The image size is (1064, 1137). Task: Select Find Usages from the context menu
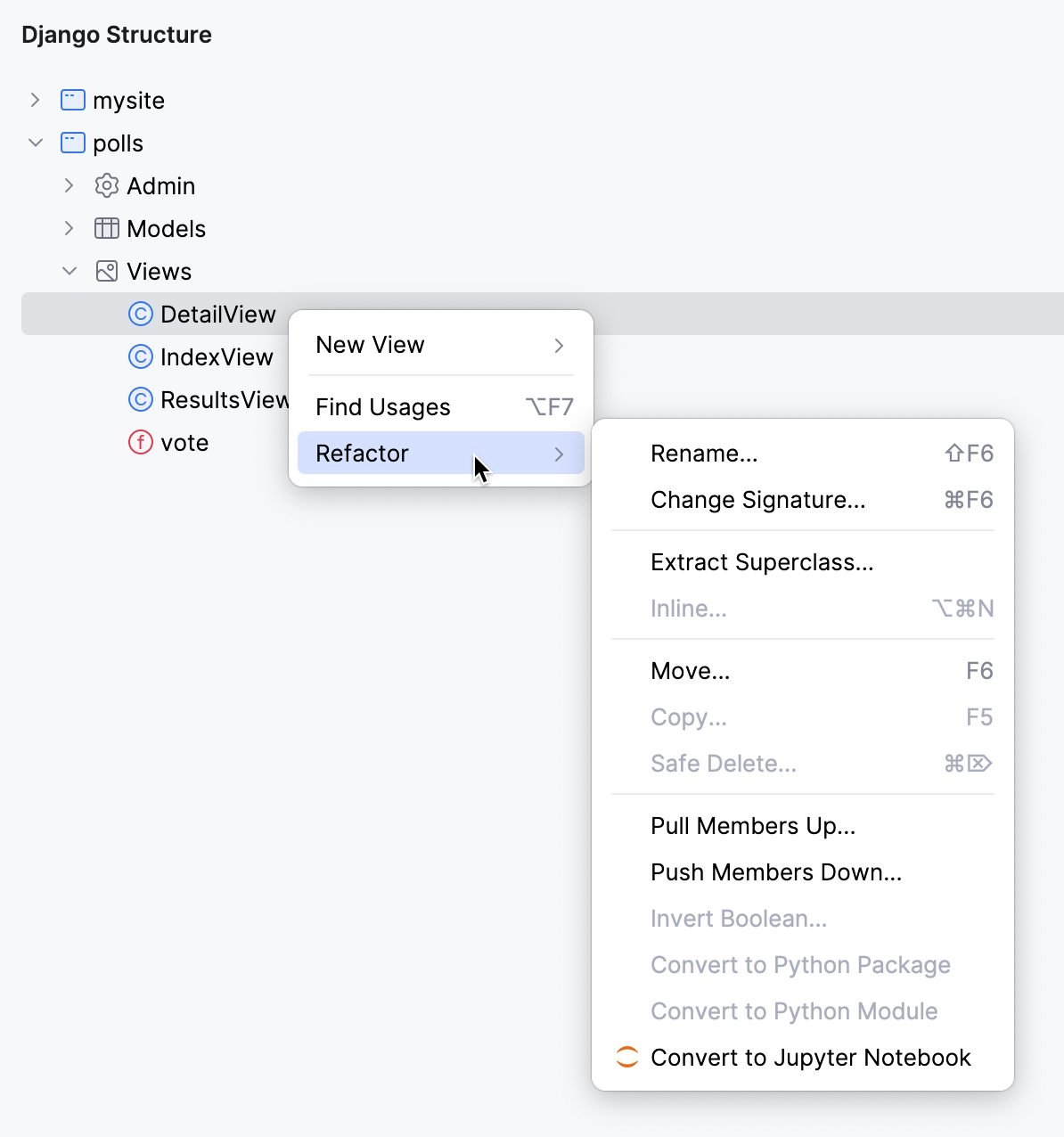click(382, 406)
